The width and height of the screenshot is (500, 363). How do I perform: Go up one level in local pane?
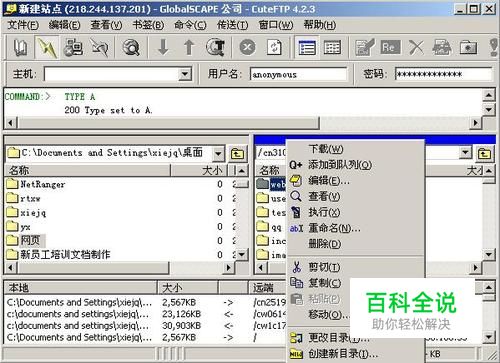pyautogui.click(x=237, y=153)
